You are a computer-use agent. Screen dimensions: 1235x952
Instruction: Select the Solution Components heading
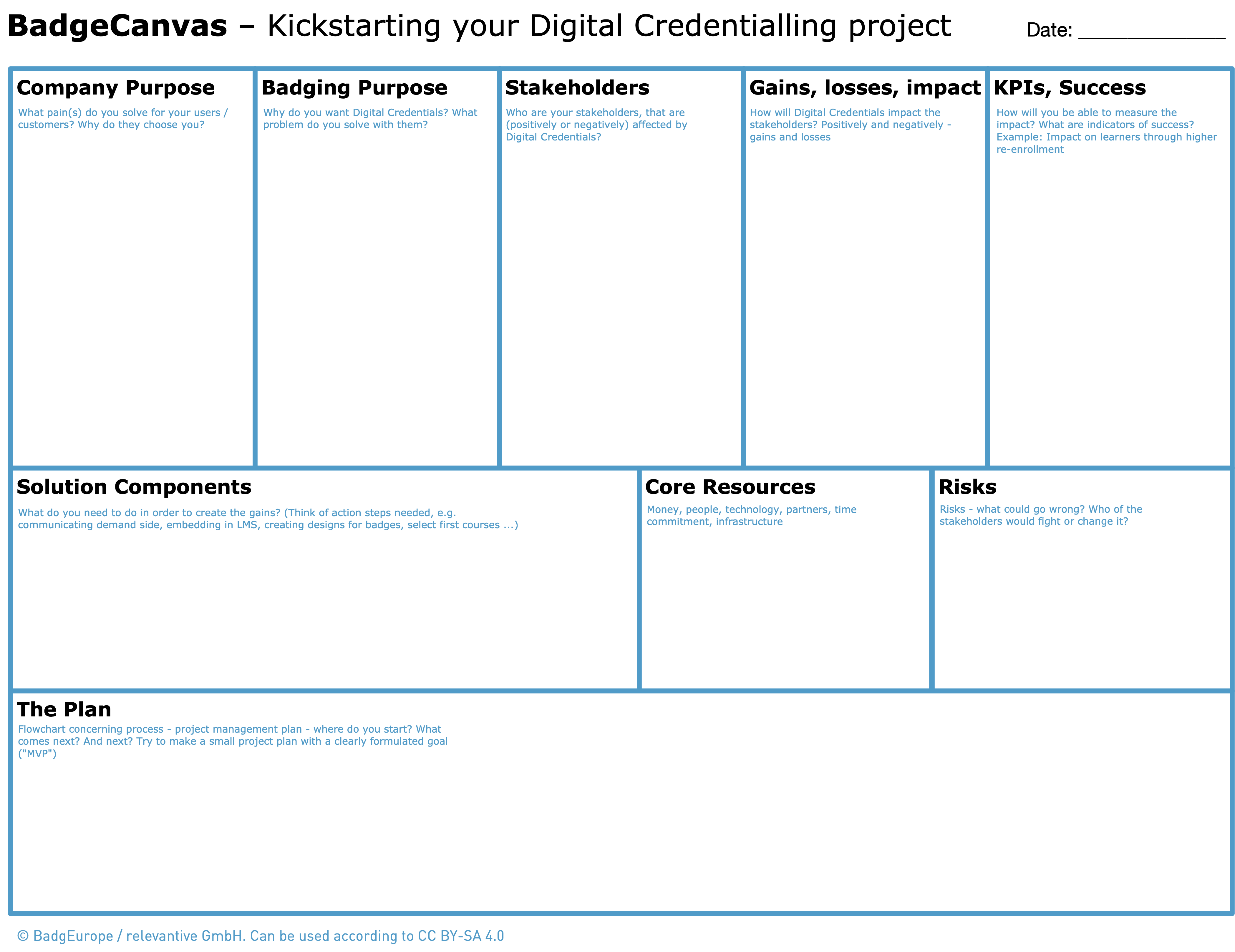pyautogui.click(x=133, y=487)
